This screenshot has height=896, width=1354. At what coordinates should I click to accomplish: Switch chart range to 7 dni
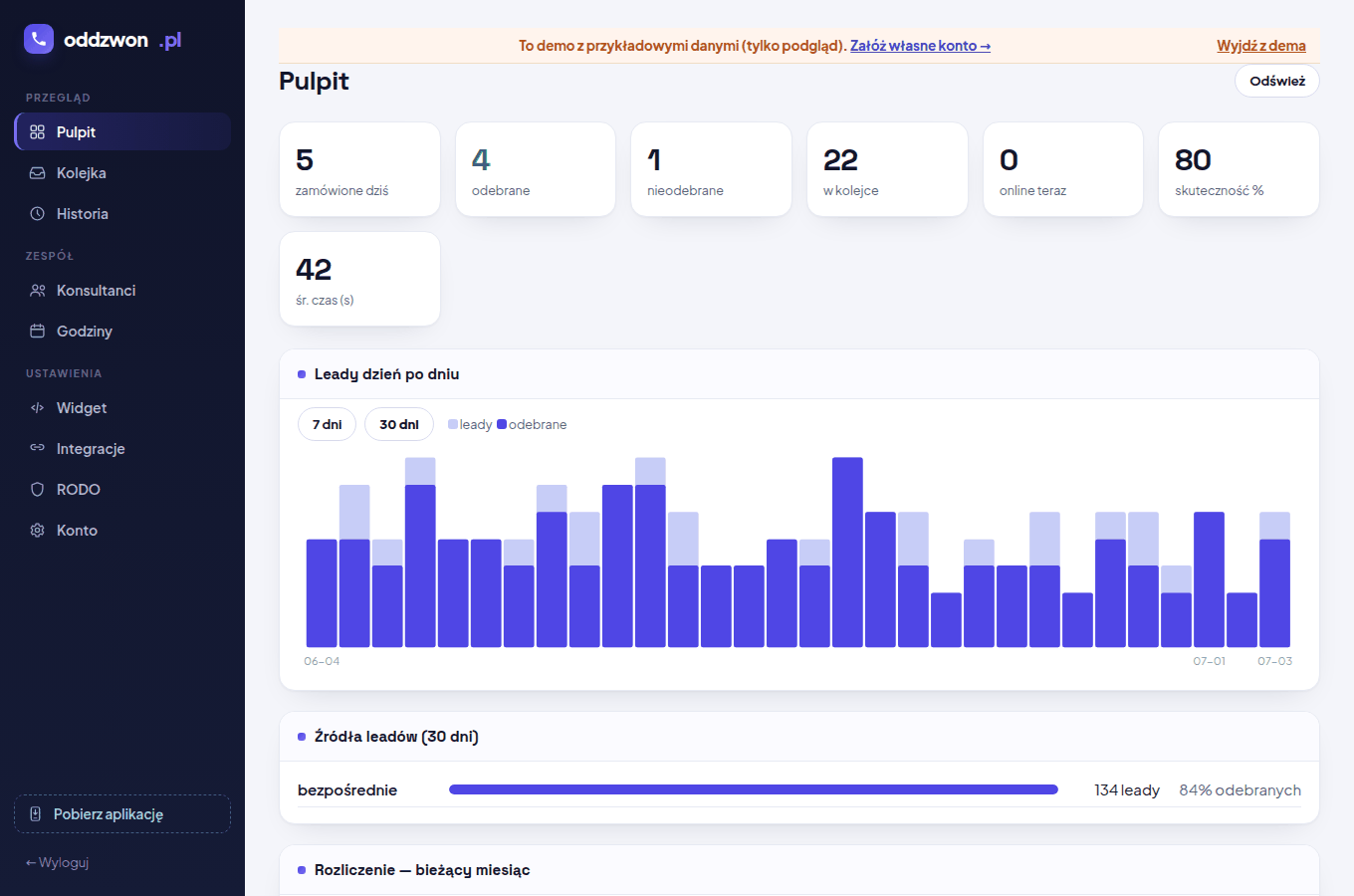327,424
